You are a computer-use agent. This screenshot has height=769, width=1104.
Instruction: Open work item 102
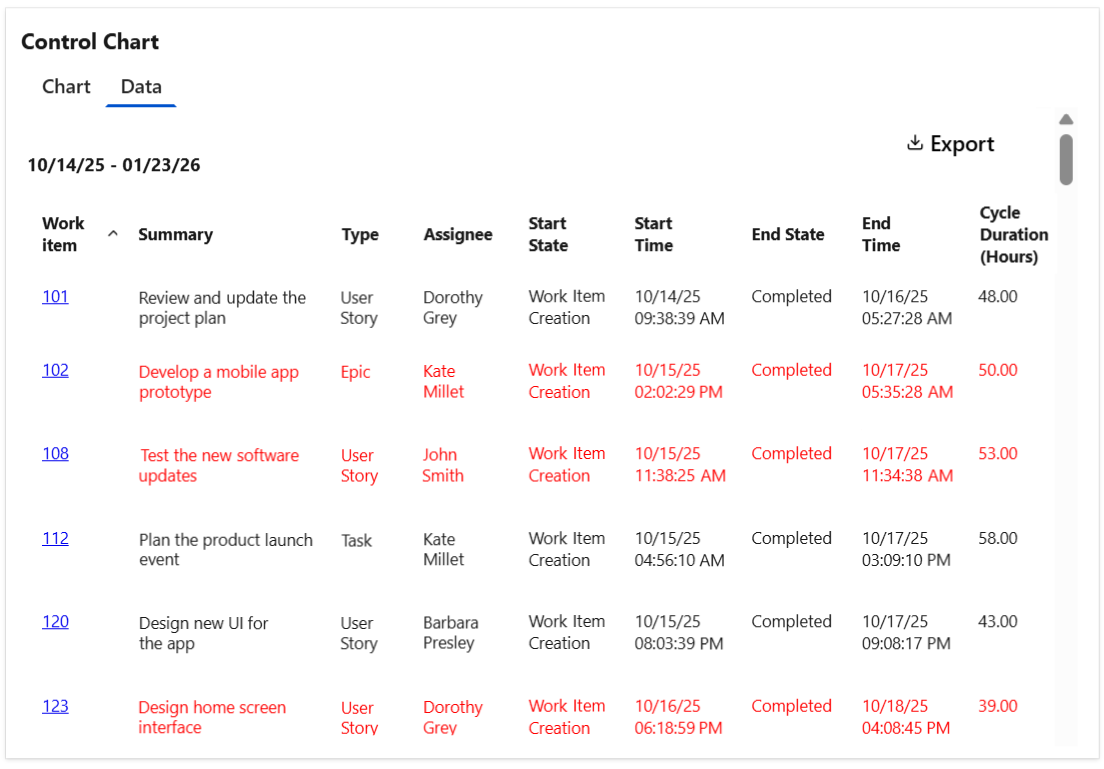[54, 370]
